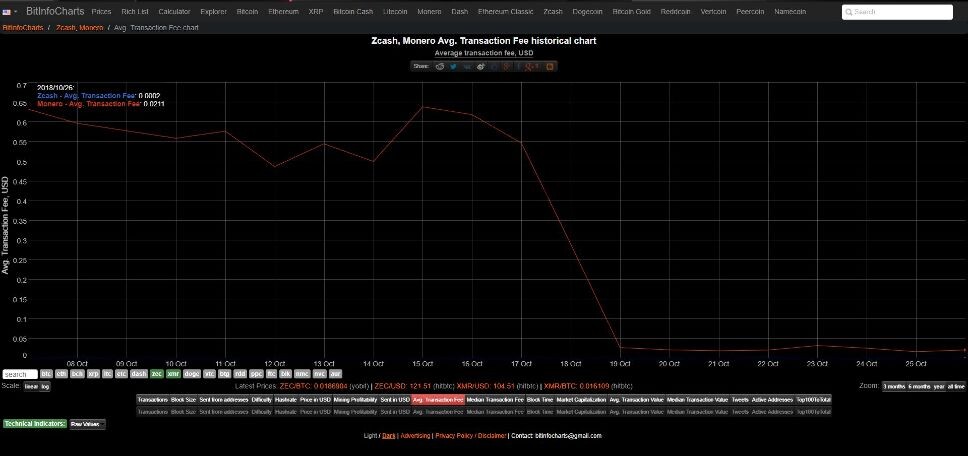Disable the xmr coin series
968x456 pixels.
coord(173,374)
